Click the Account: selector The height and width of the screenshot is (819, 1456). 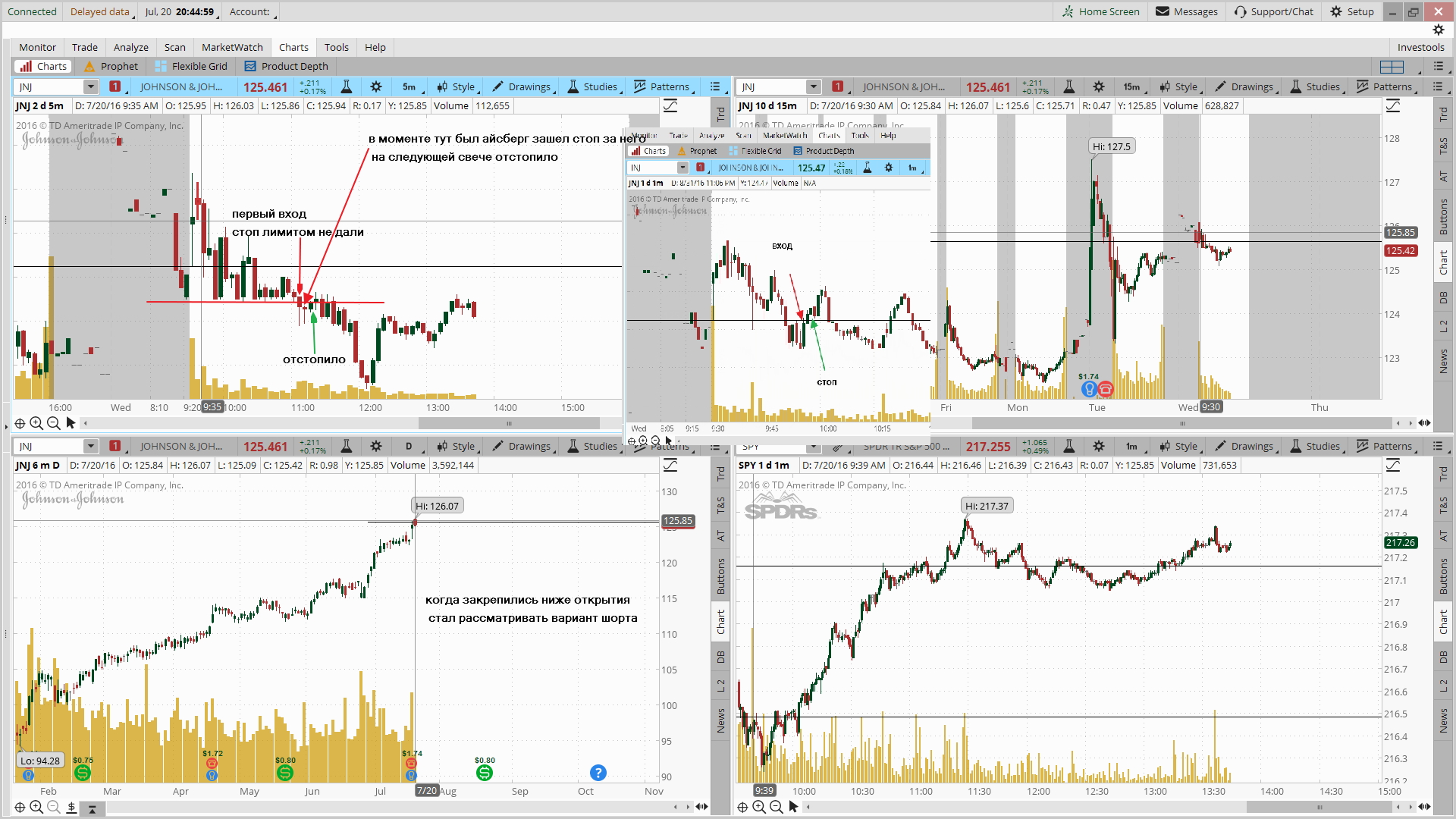[x=251, y=11]
